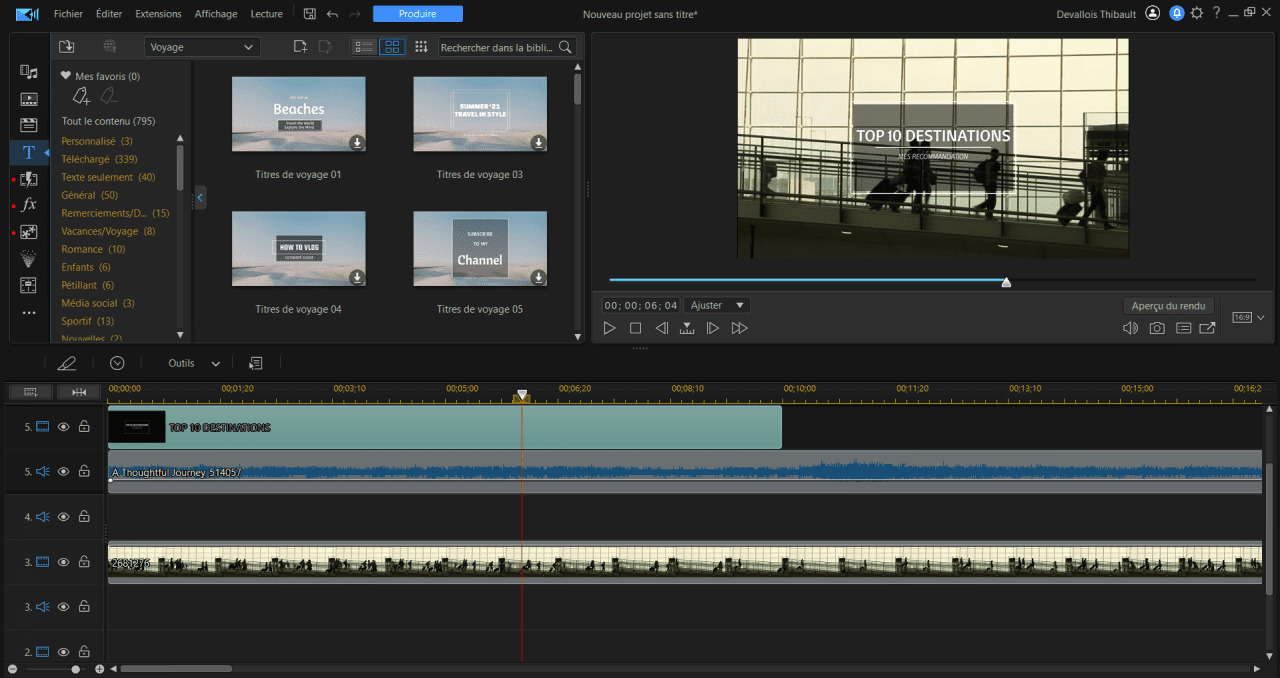Select the TOP 10 DESTINATIONS title clip
Screen dimensions: 1280x678
click(x=444, y=427)
